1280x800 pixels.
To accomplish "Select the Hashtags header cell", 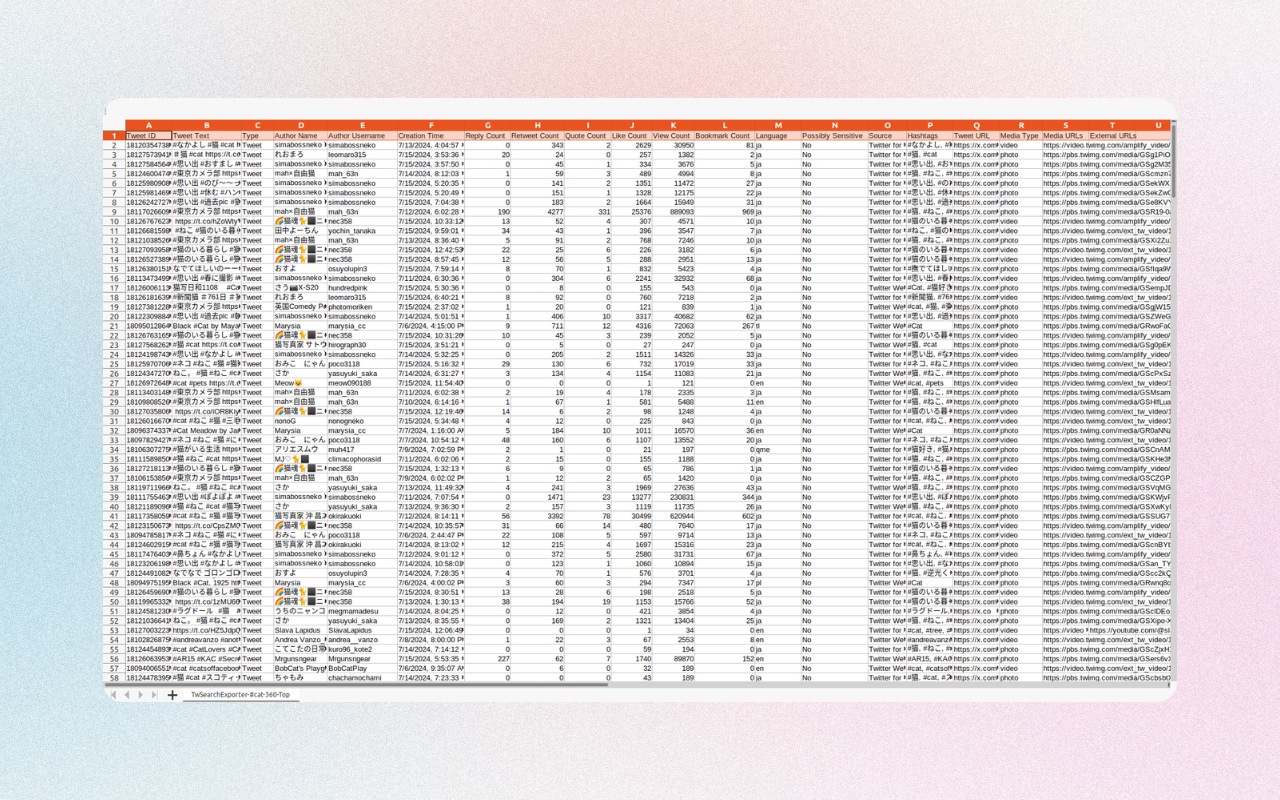I will coord(929,136).
